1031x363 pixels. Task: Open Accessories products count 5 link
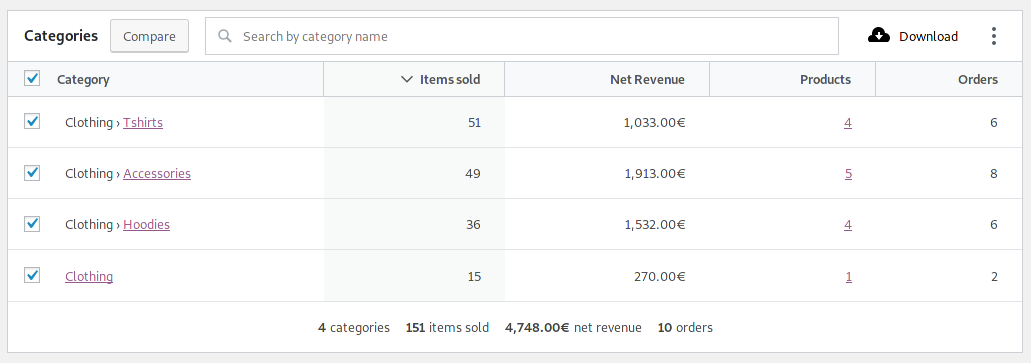click(x=848, y=174)
